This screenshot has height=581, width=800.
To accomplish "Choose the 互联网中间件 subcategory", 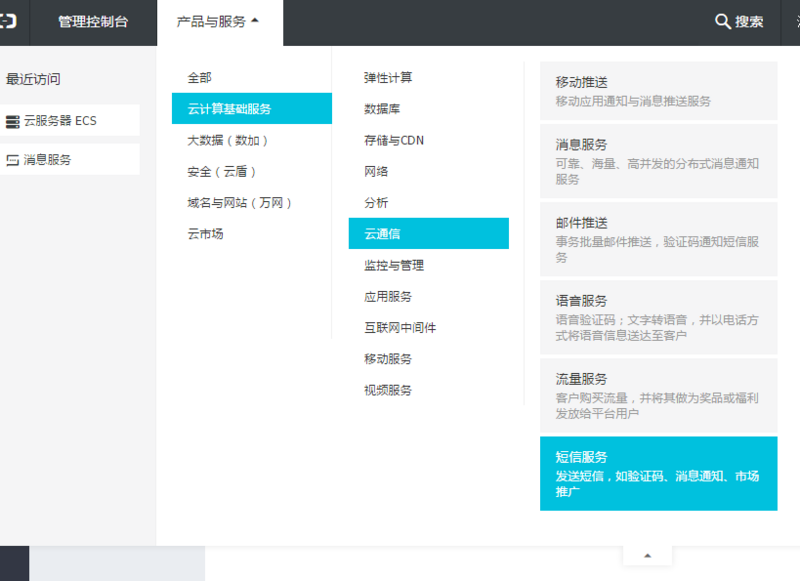I will (x=429, y=327).
